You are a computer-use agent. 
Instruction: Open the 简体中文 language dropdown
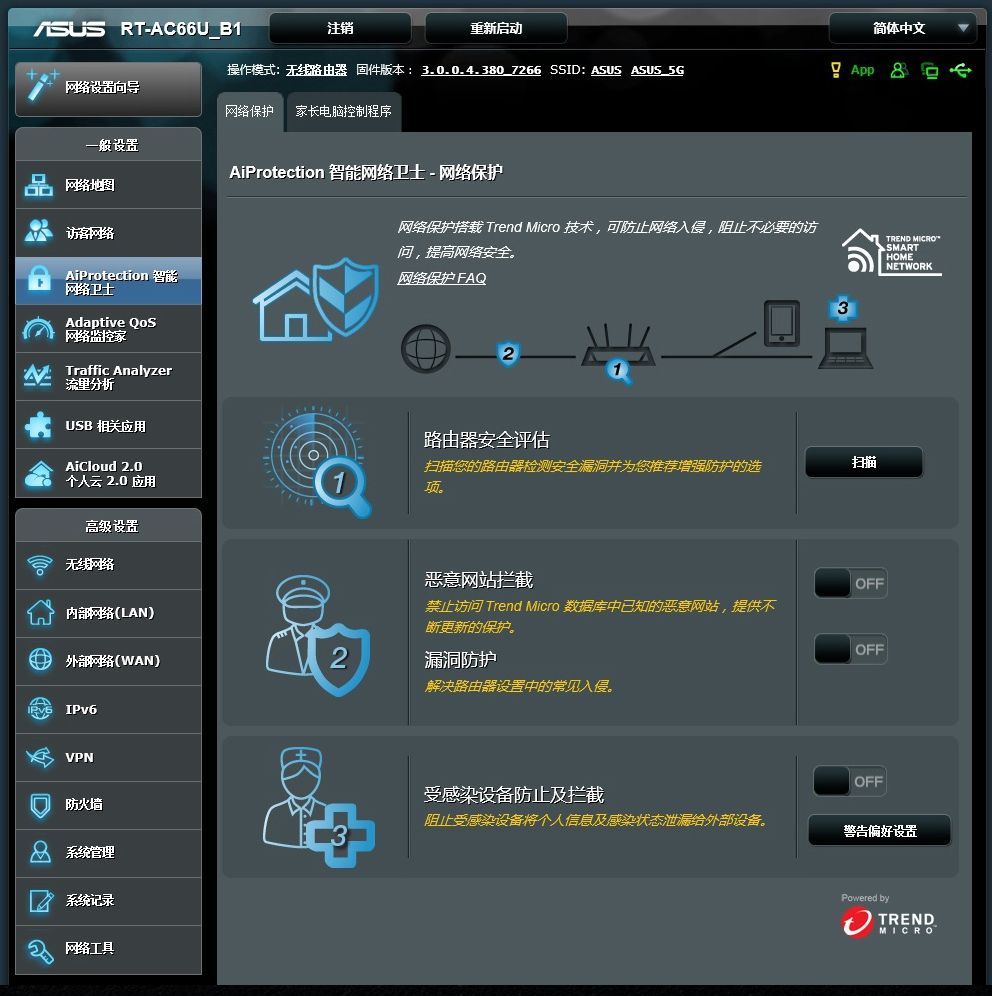(902, 29)
